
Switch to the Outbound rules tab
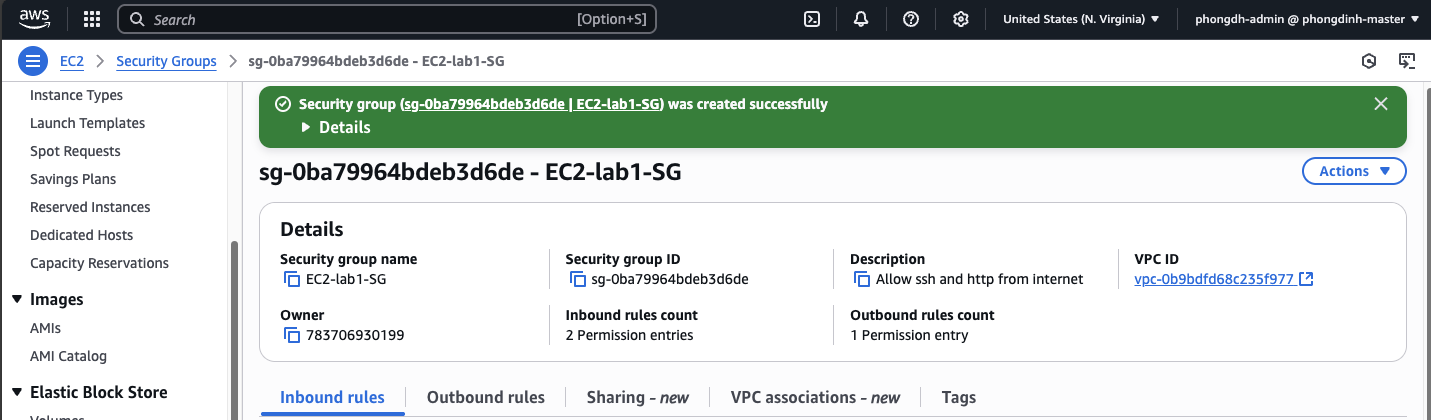click(486, 397)
